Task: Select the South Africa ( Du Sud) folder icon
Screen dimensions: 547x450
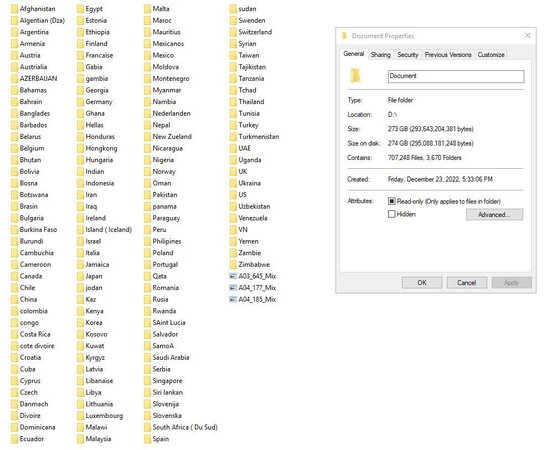Action: tap(147, 427)
